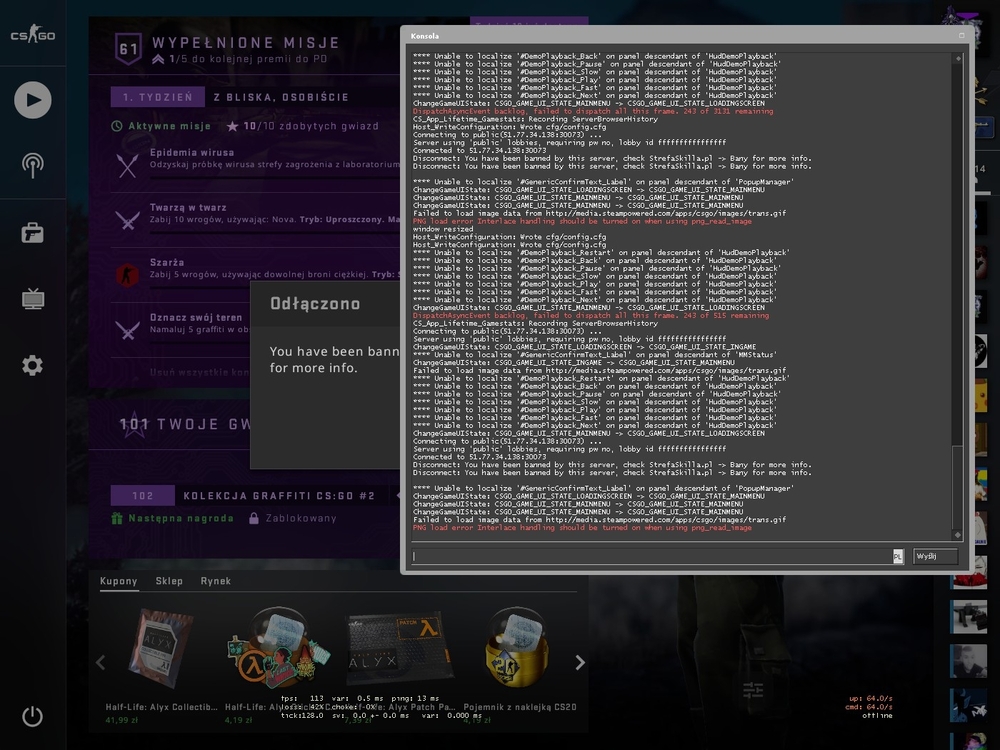Click the power quit icon
The width and height of the screenshot is (1000, 750).
(x=33, y=716)
